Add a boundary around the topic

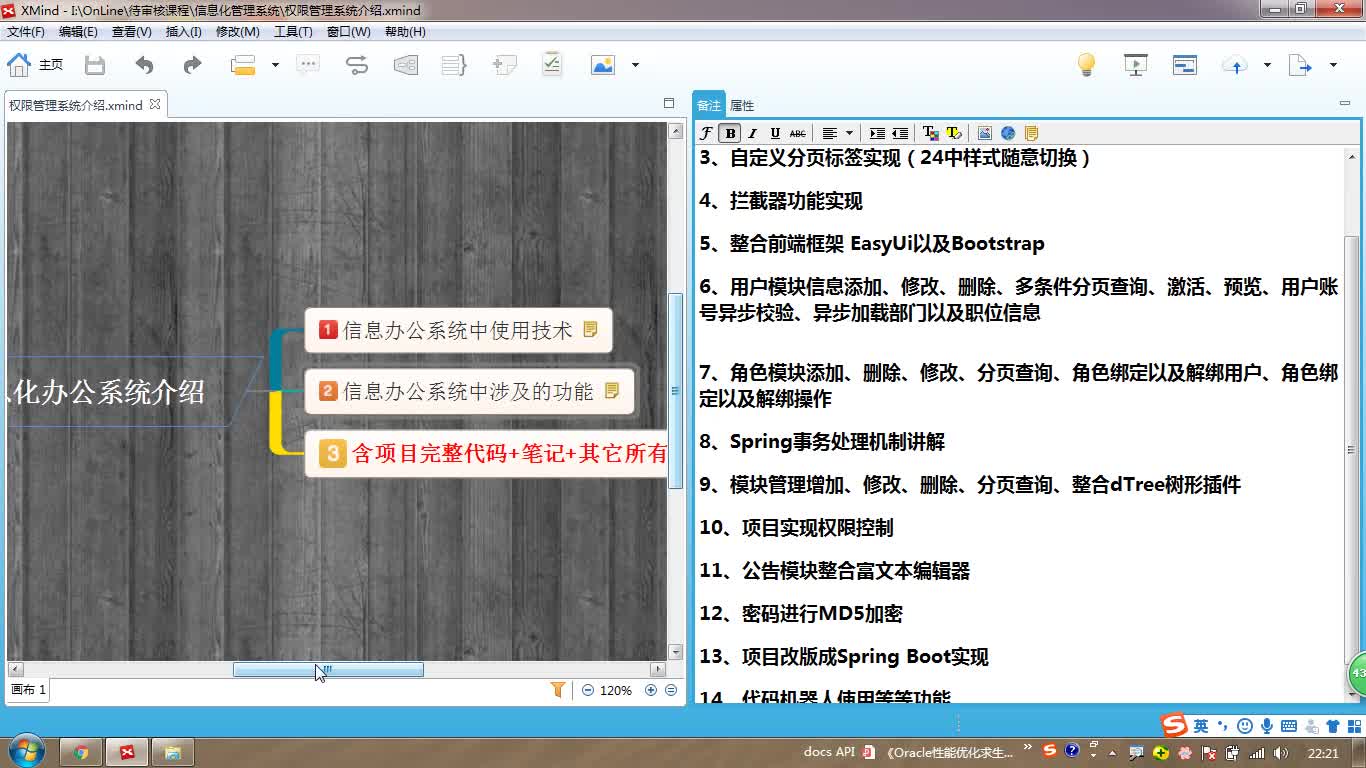[406, 65]
